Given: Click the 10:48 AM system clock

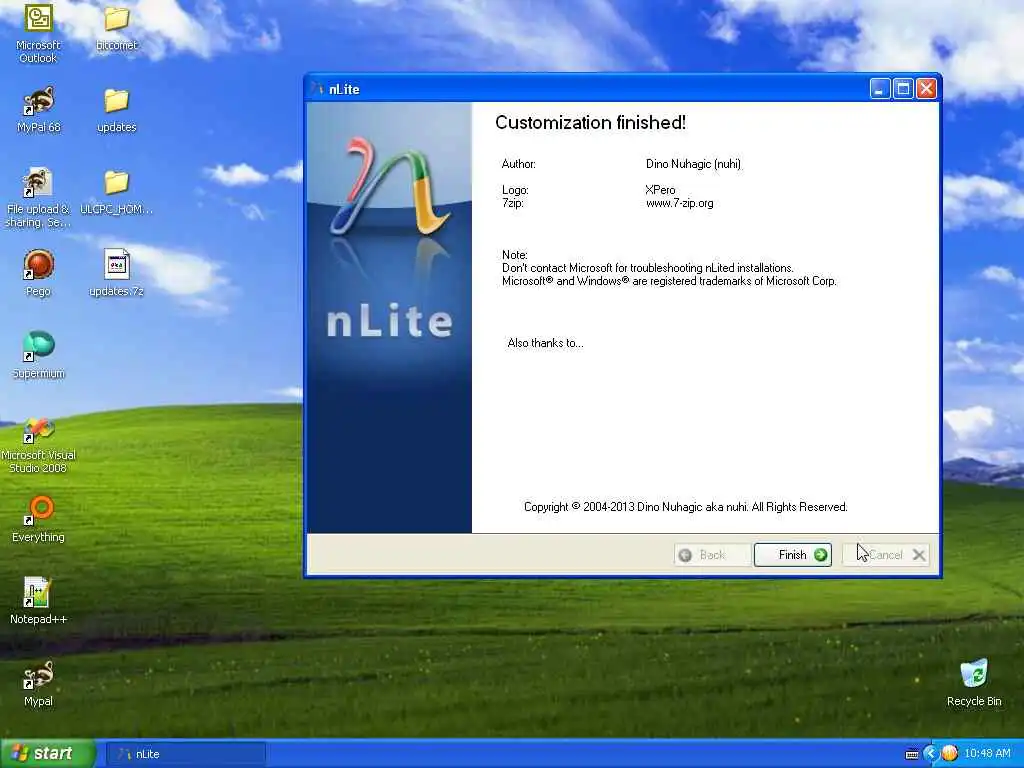Looking at the screenshot, I should pyautogui.click(x=987, y=754).
